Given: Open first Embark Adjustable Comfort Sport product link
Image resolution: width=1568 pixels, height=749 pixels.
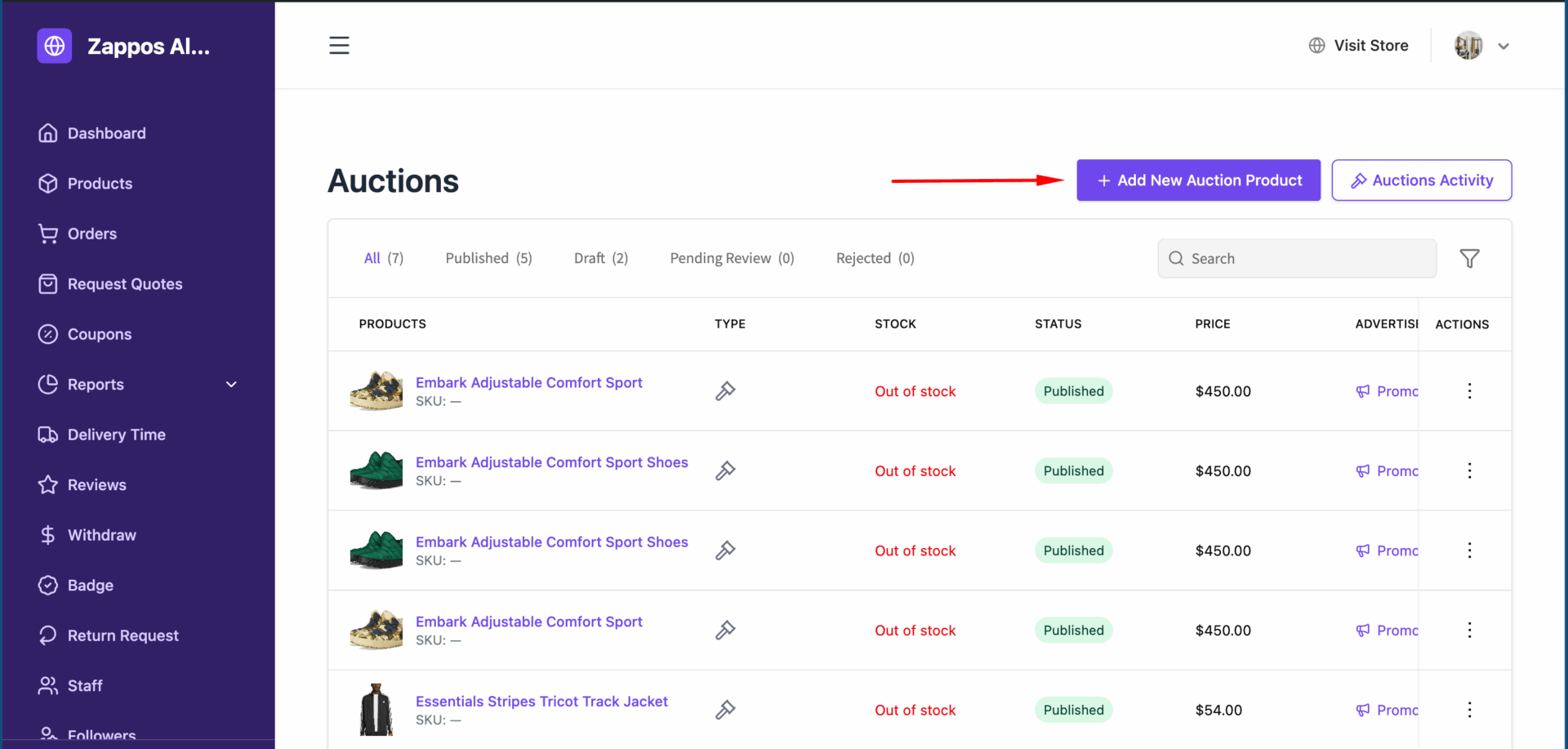Looking at the screenshot, I should [528, 382].
